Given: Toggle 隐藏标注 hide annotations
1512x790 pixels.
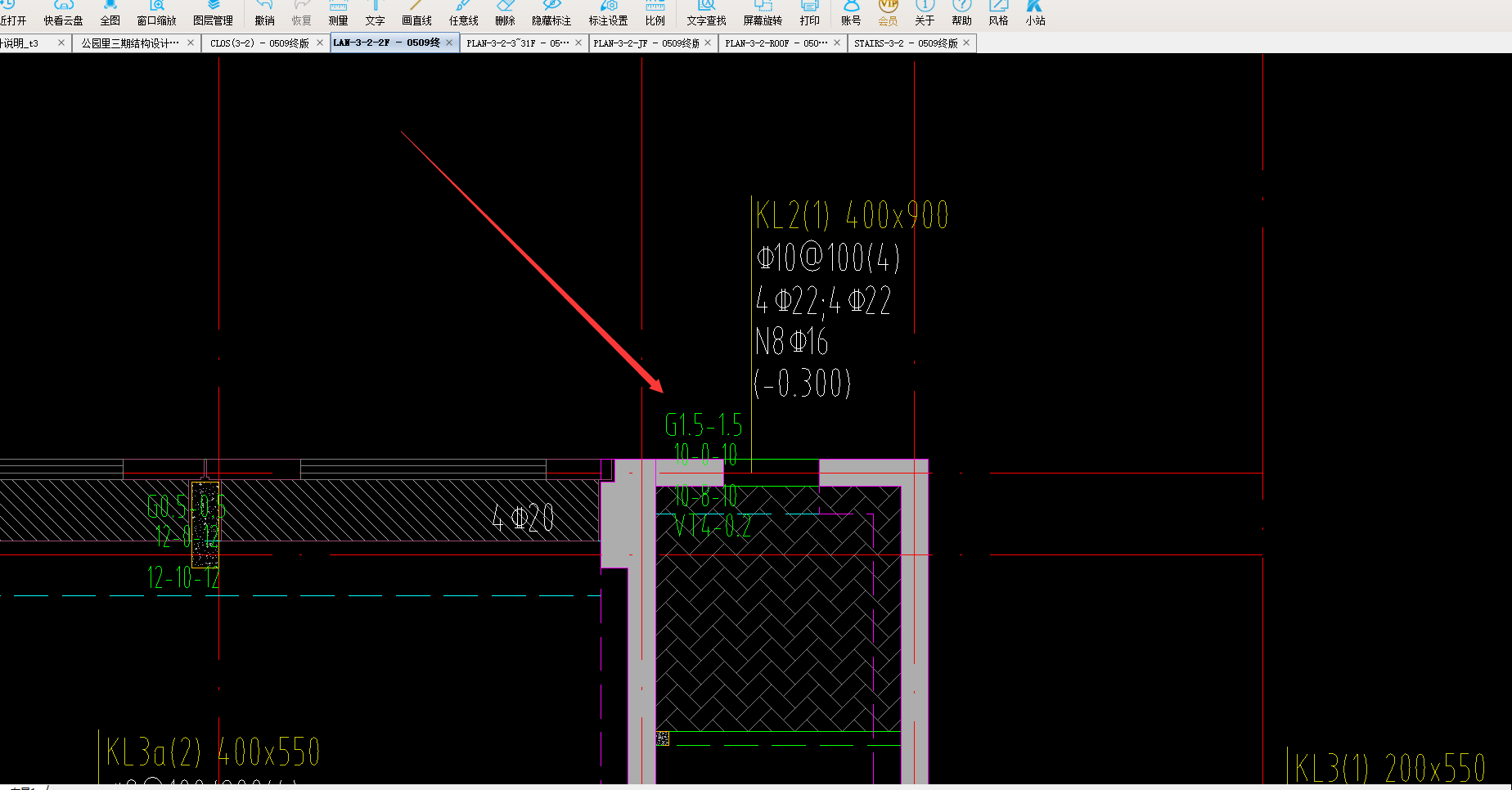Looking at the screenshot, I should (x=551, y=13).
